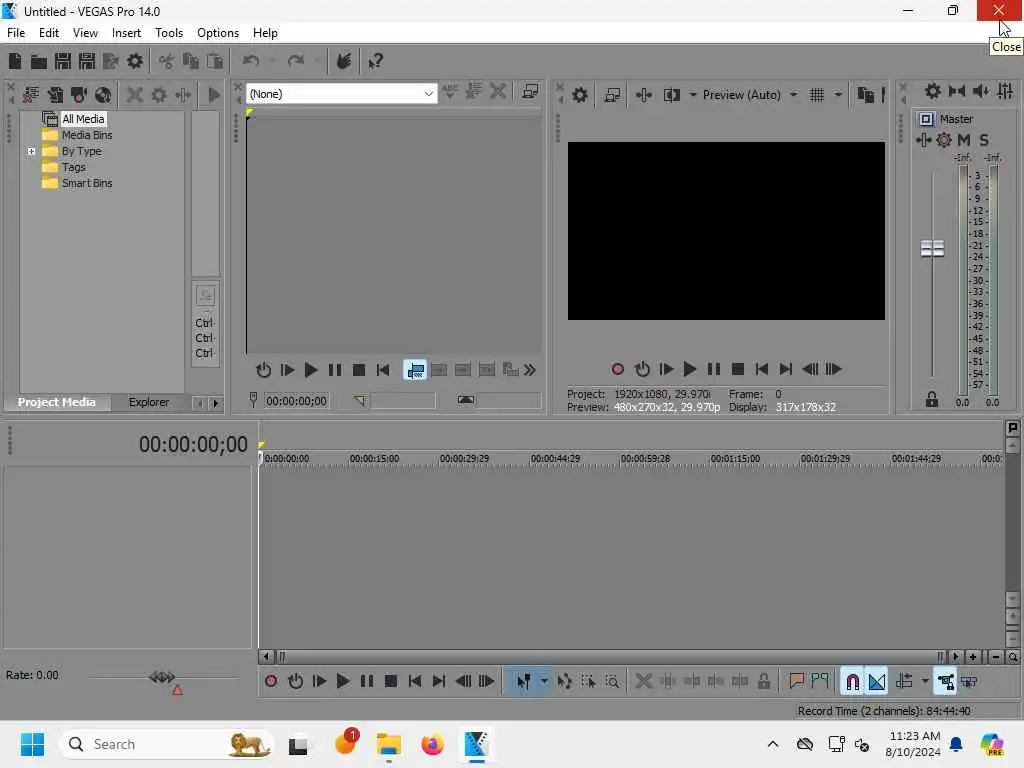Screen dimensions: 1024x768
Task: Click the Windows Start button
Action: coord(32,744)
